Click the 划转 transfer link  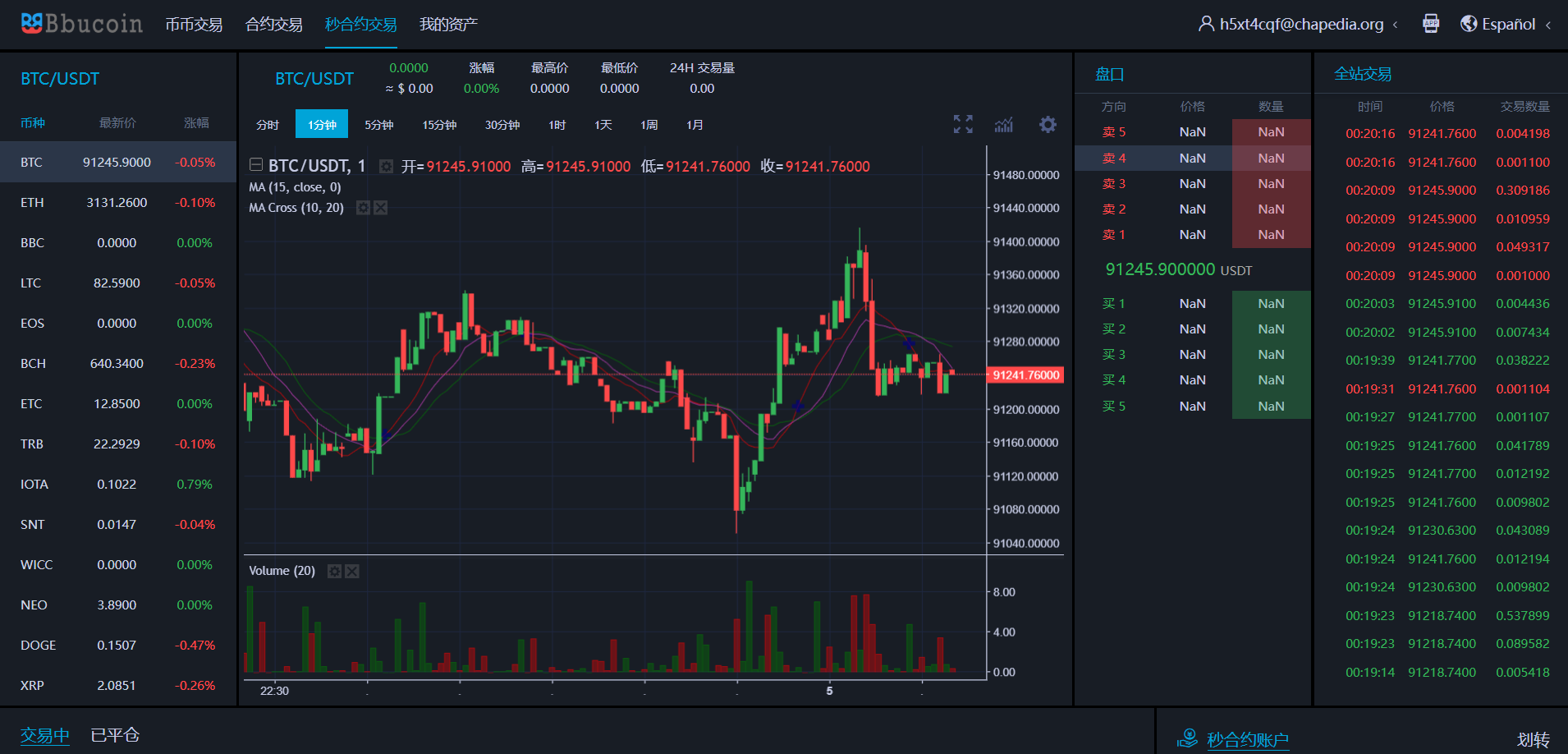(1533, 739)
